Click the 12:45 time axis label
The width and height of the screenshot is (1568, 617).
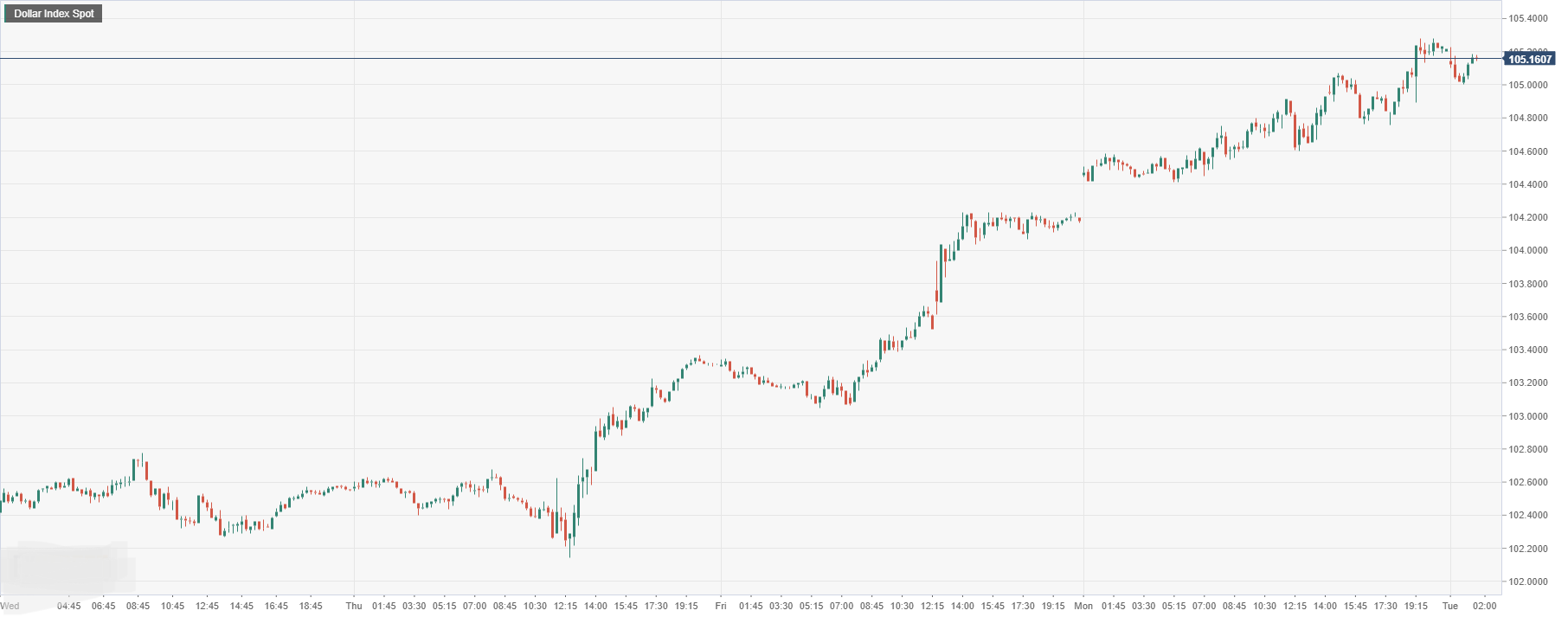tap(208, 606)
